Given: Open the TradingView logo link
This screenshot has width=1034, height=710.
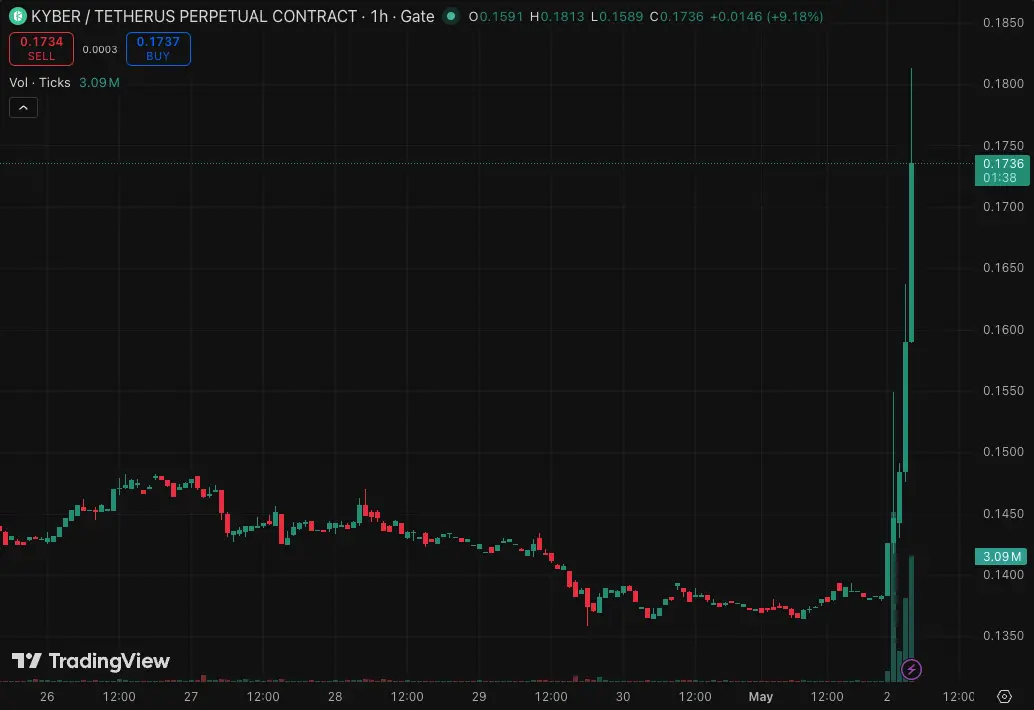Looking at the screenshot, I should tap(91, 661).
